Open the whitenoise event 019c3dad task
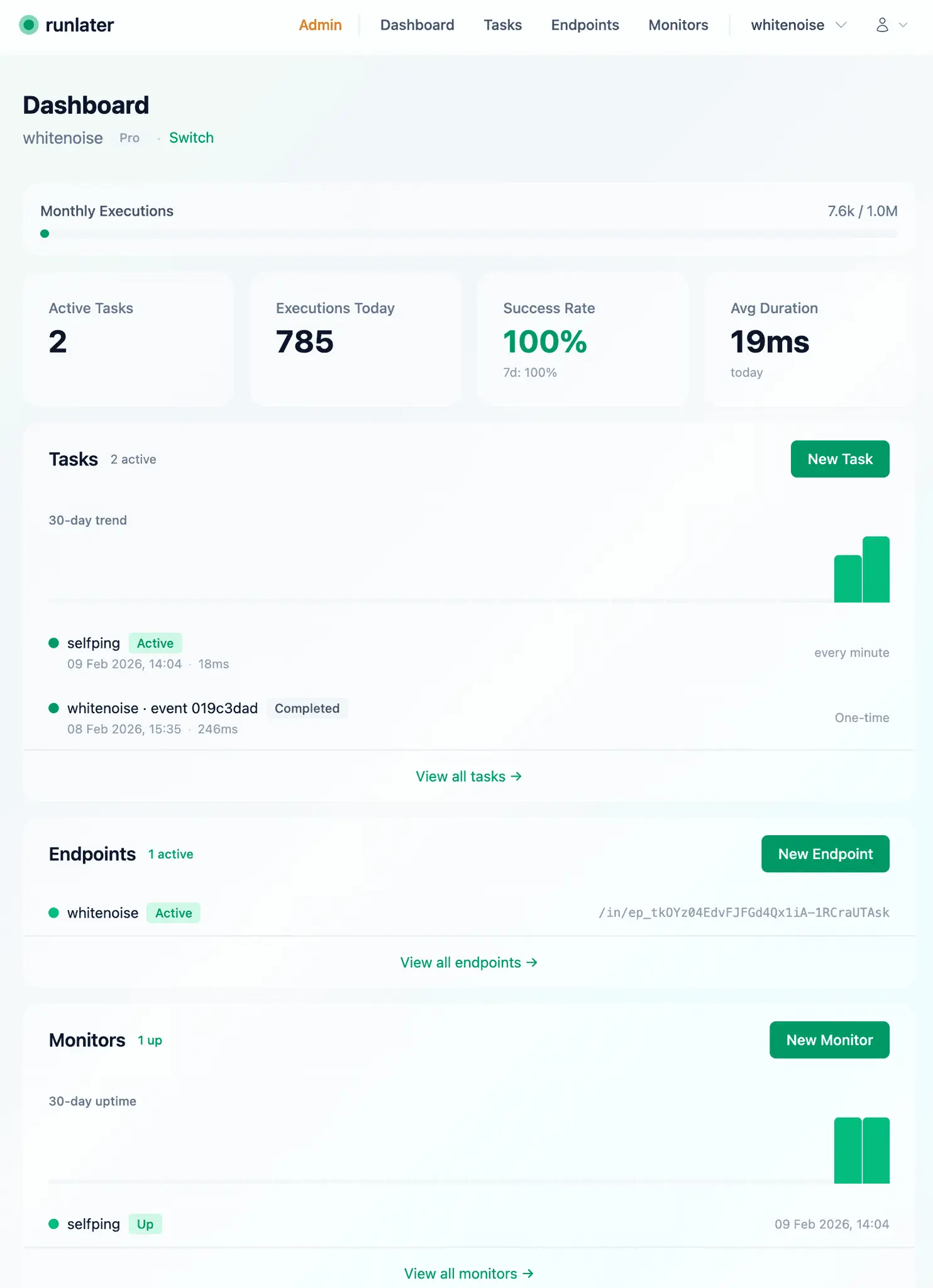Screen dimensions: 933x1288 (x=468, y=718)
